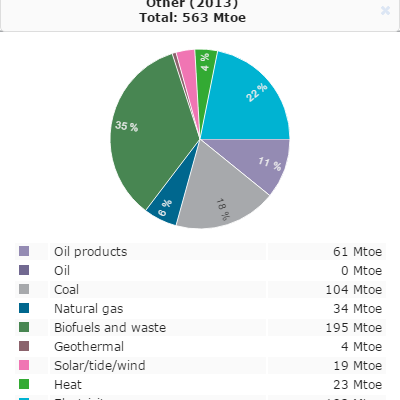Click the Heat green color swatch
This screenshot has height=400, width=400.
pyautogui.click(x=24, y=384)
